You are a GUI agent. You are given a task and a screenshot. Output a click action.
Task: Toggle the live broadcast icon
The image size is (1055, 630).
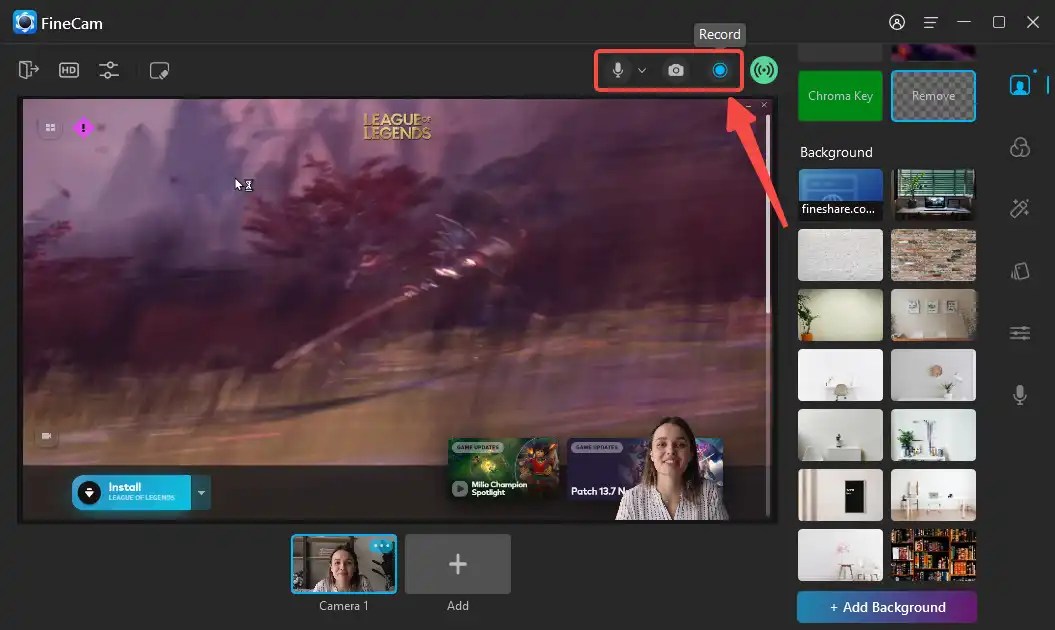(764, 70)
